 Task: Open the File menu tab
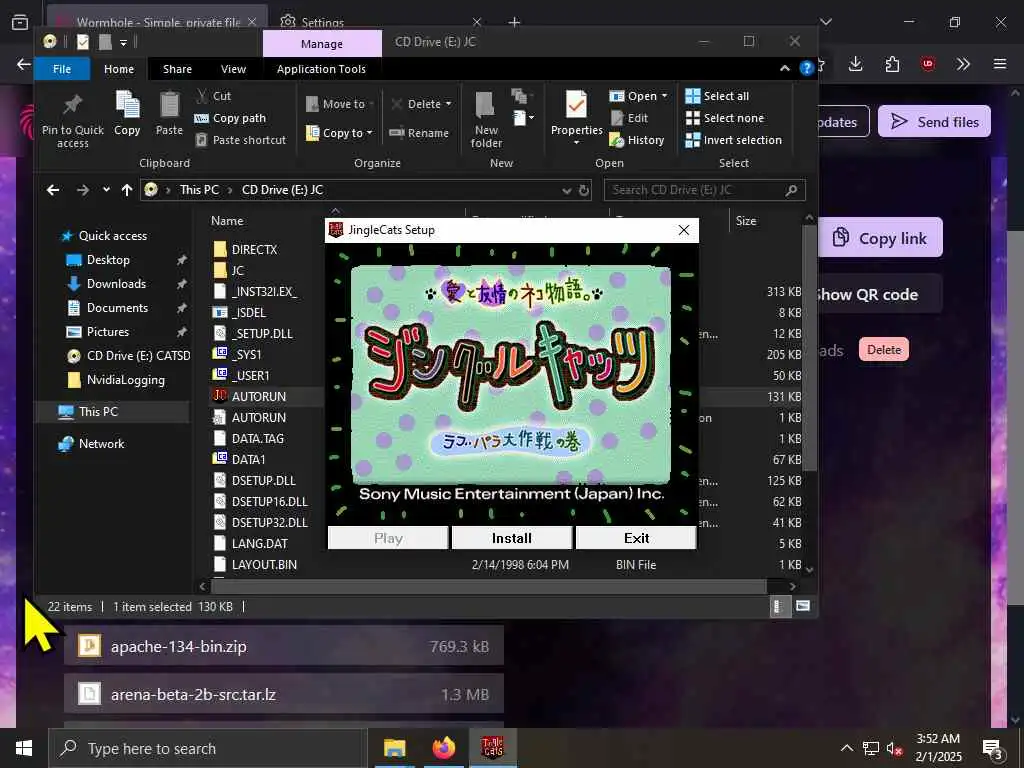pos(62,69)
